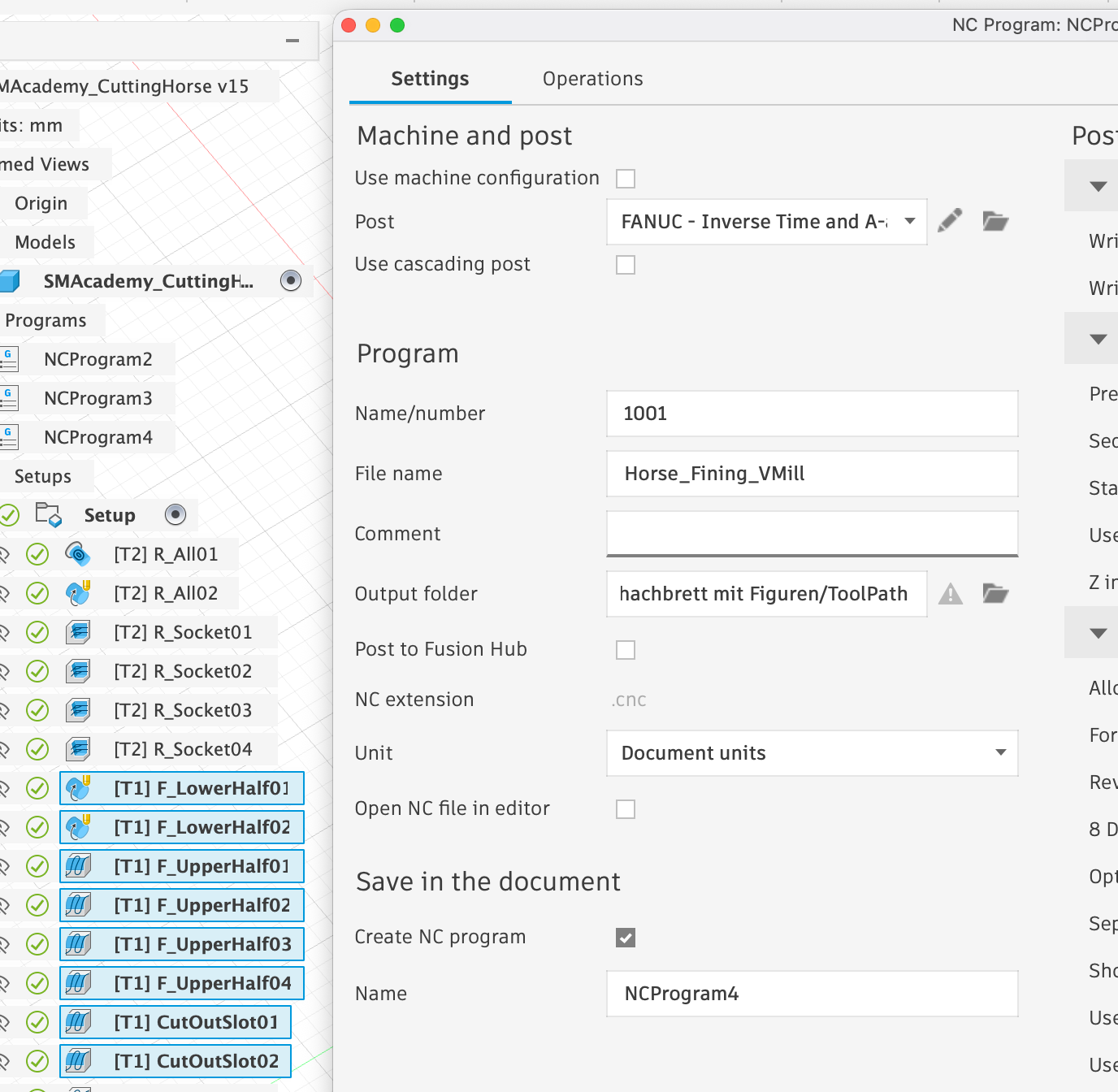Screen dimensions: 1118x1092
Task: Enable Use machine configuration checkbox
Action: click(626, 179)
